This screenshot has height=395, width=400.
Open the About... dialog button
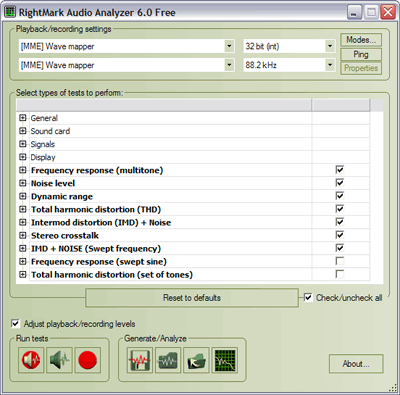(x=356, y=364)
